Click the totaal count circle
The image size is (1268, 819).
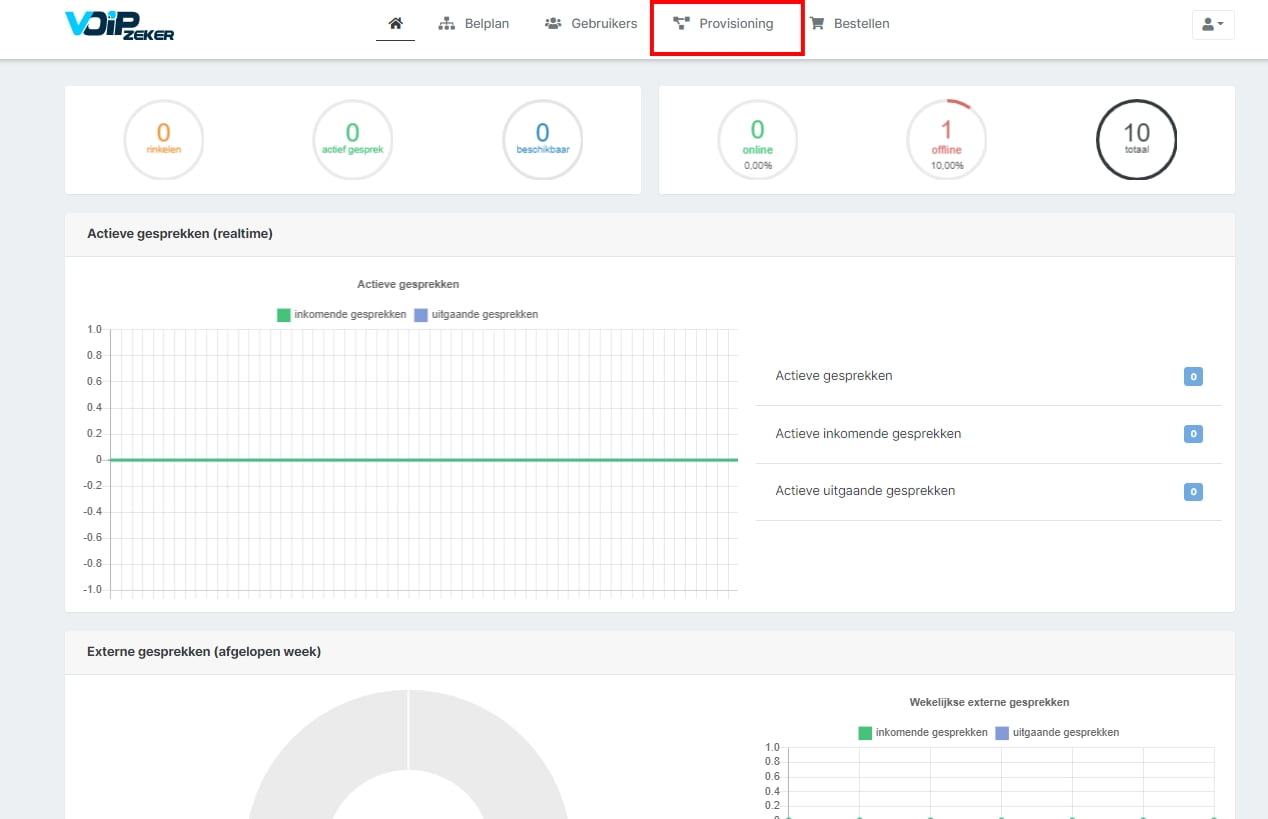pos(1136,139)
